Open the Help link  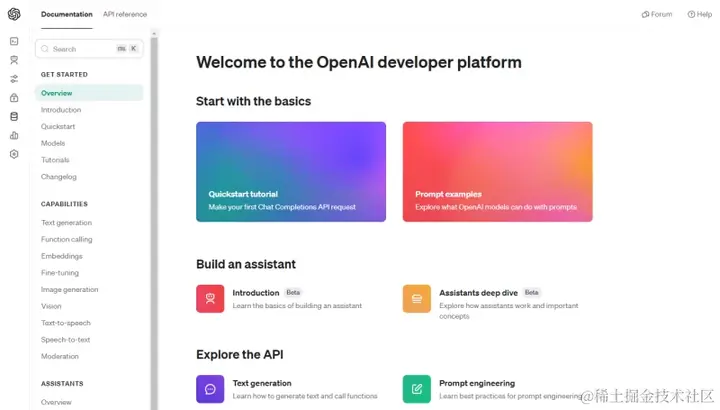point(700,14)
